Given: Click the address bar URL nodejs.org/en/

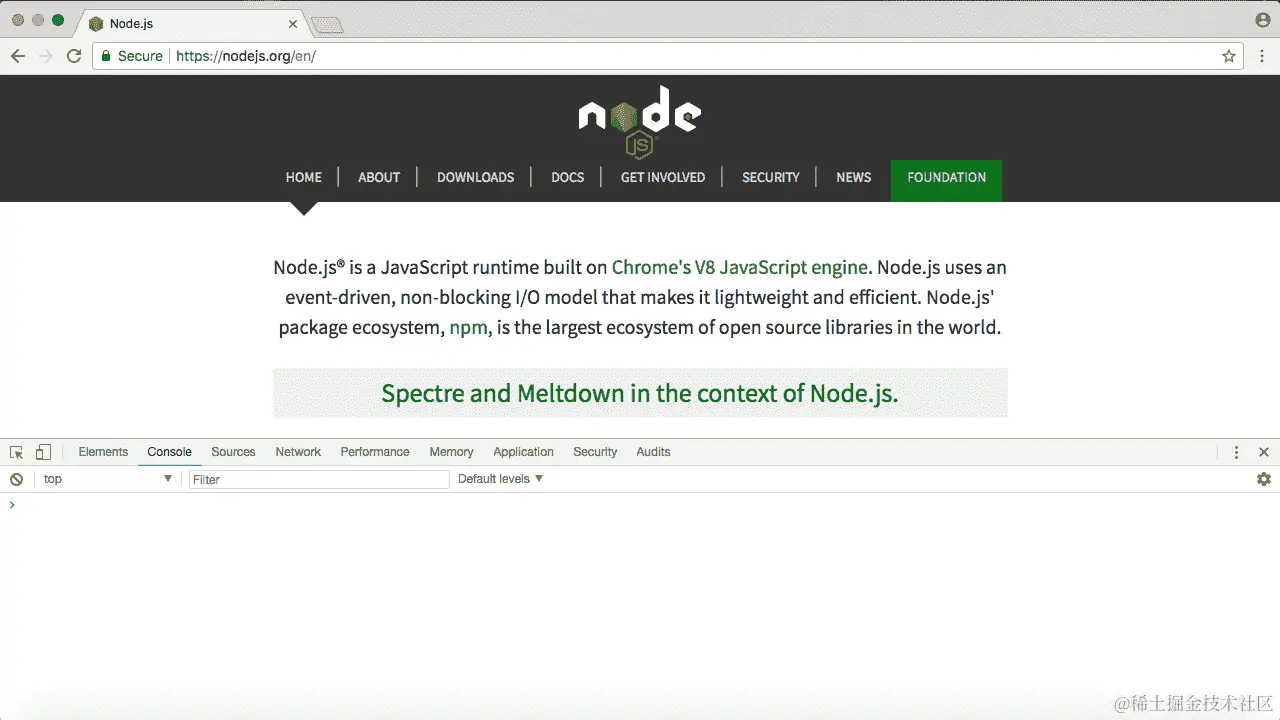Looking at the screenshot, I should [246, 56].
